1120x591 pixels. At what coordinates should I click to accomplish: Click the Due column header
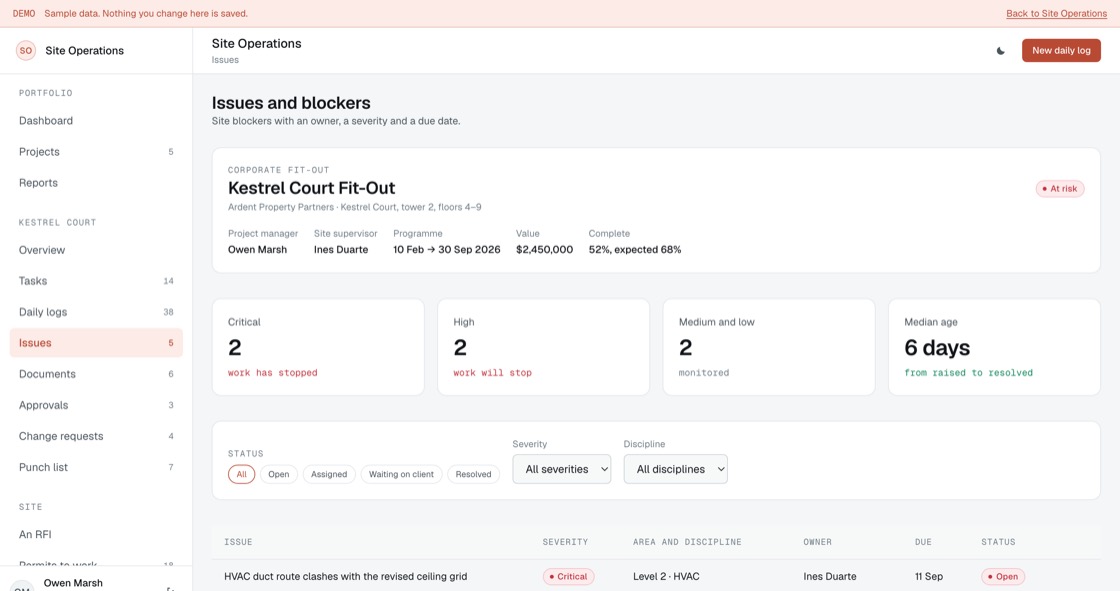click(x=924, y=542)
